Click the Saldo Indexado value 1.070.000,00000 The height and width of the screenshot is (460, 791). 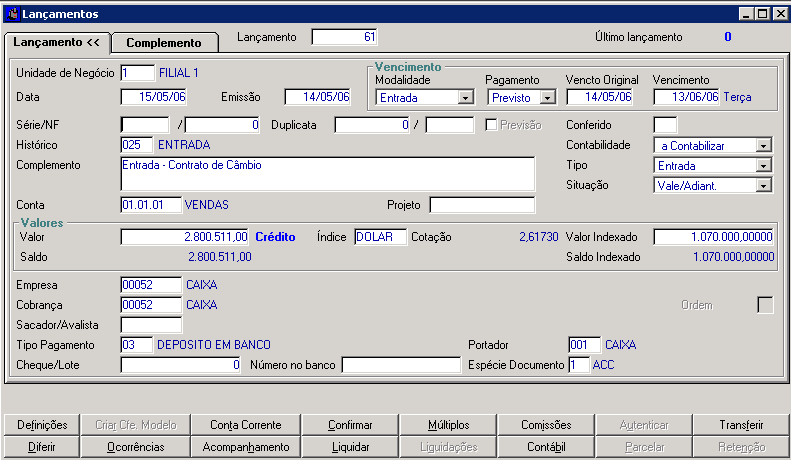(733, 257)
